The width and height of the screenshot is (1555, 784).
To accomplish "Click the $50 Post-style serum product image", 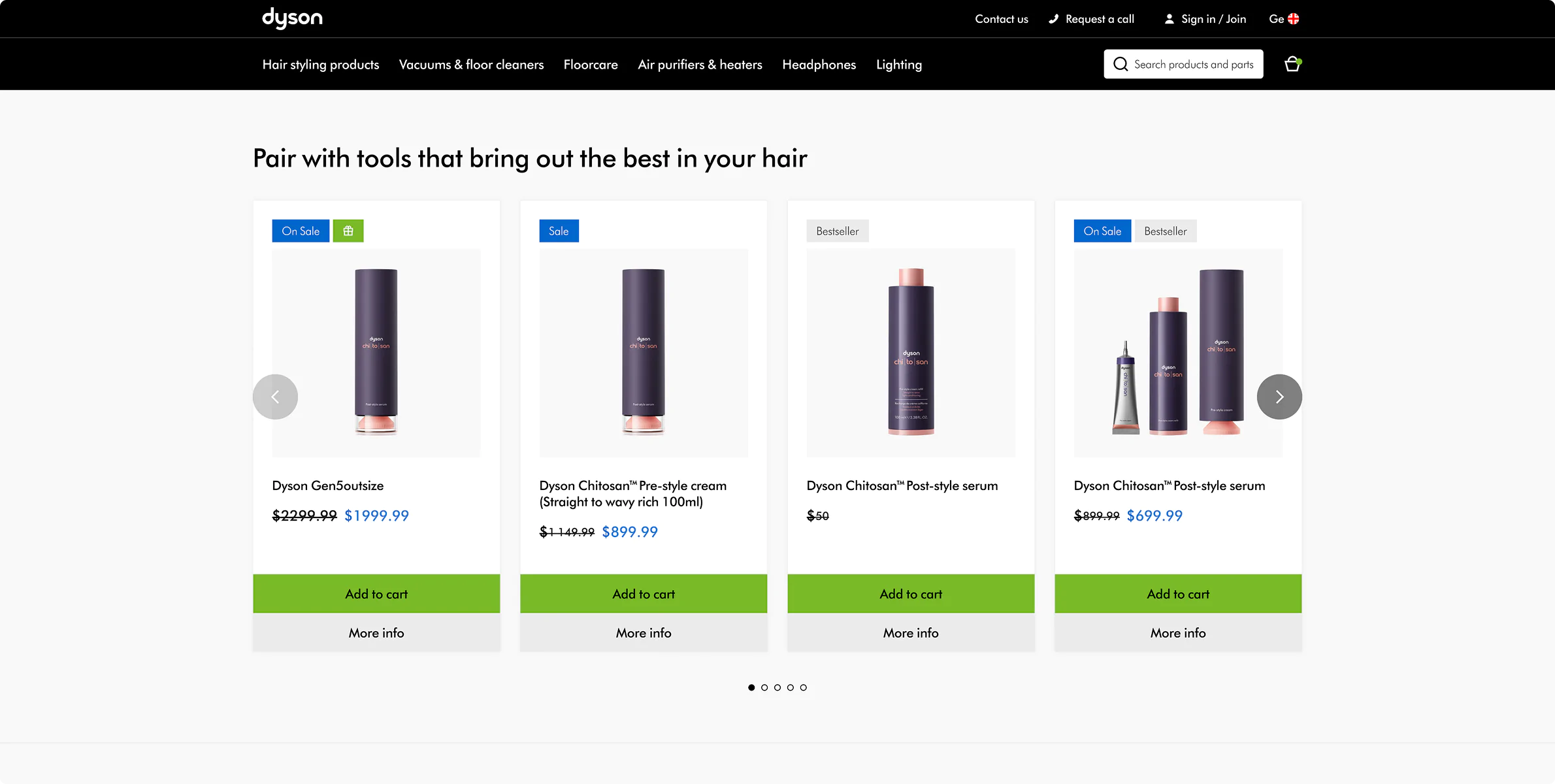I will 911,353.
